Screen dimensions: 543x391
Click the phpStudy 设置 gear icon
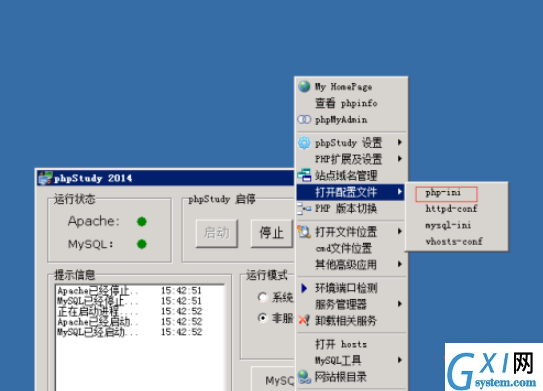point(304,142)
